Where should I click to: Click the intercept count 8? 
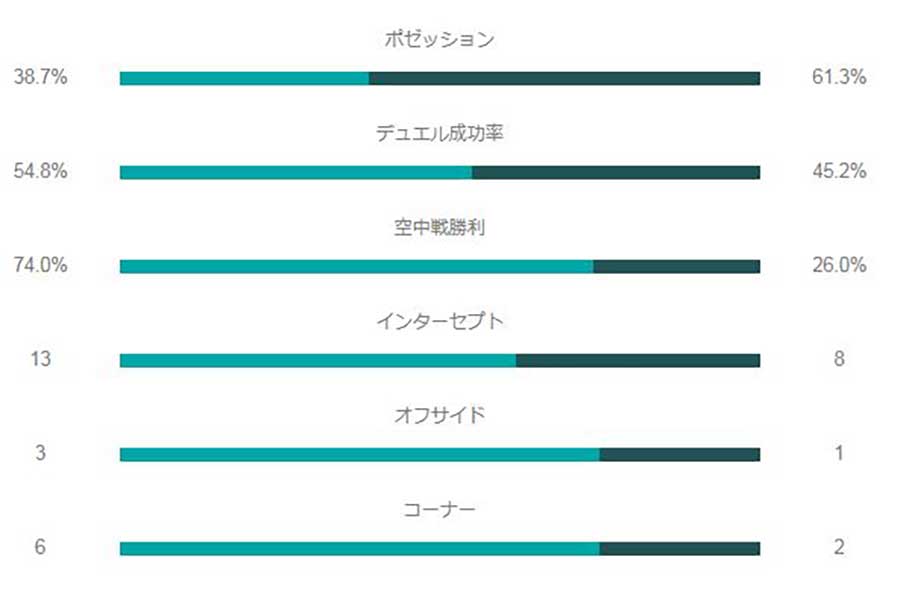tap(838, 359)
